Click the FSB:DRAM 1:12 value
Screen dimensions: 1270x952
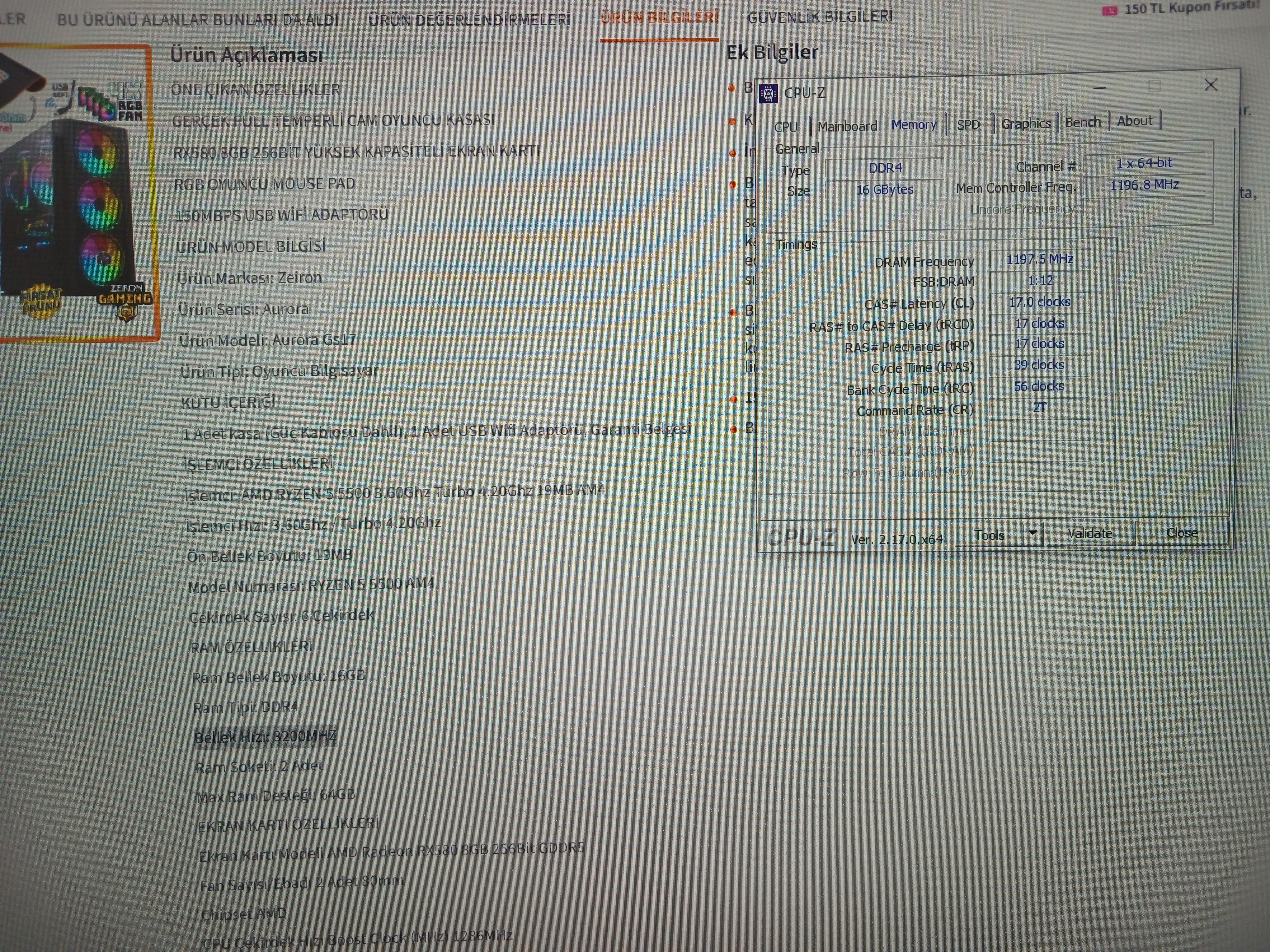(1040, 281)
